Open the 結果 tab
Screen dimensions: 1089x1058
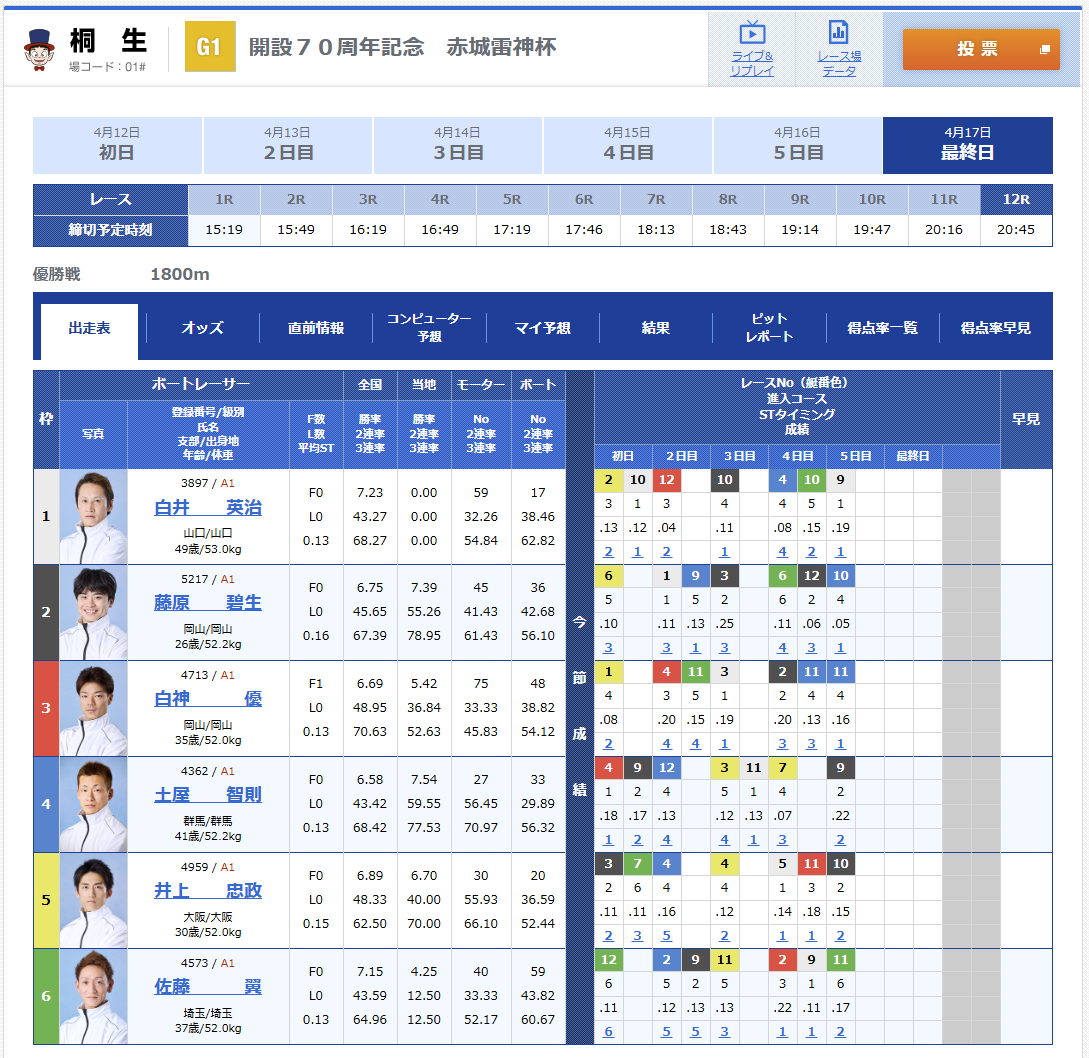click(x=656, y=328)
